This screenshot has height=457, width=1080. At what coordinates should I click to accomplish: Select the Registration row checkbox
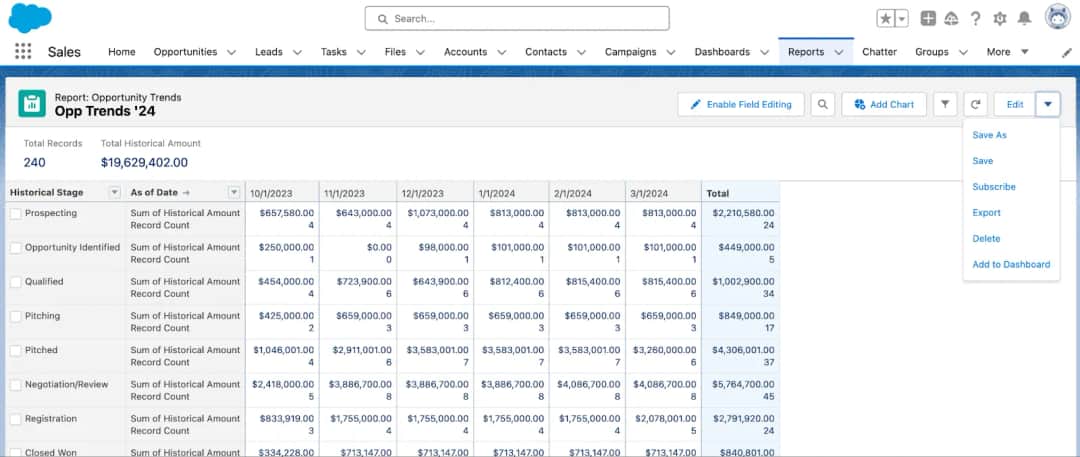click(x=15, y=420)
